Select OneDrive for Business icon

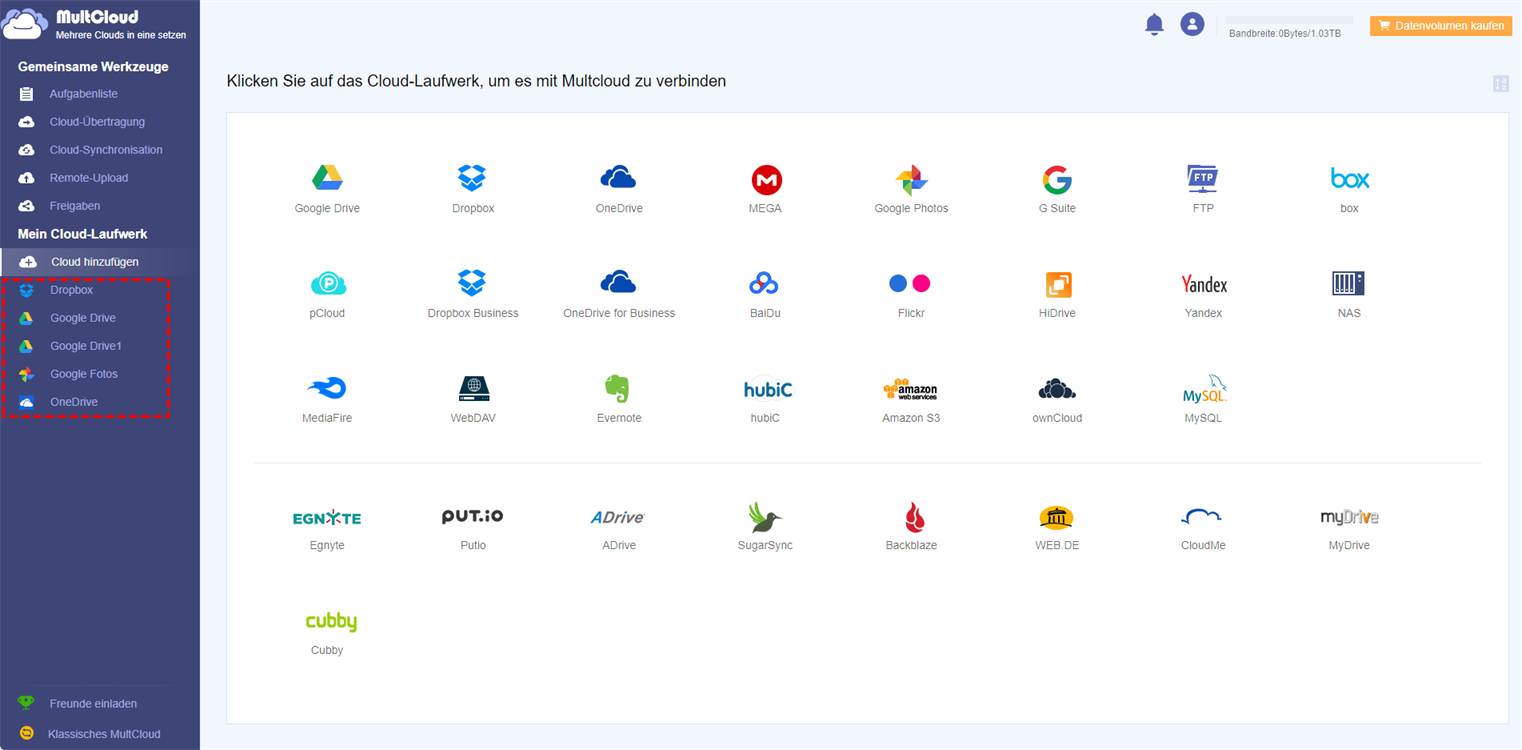pyautogui.click(x=619, y=283)
